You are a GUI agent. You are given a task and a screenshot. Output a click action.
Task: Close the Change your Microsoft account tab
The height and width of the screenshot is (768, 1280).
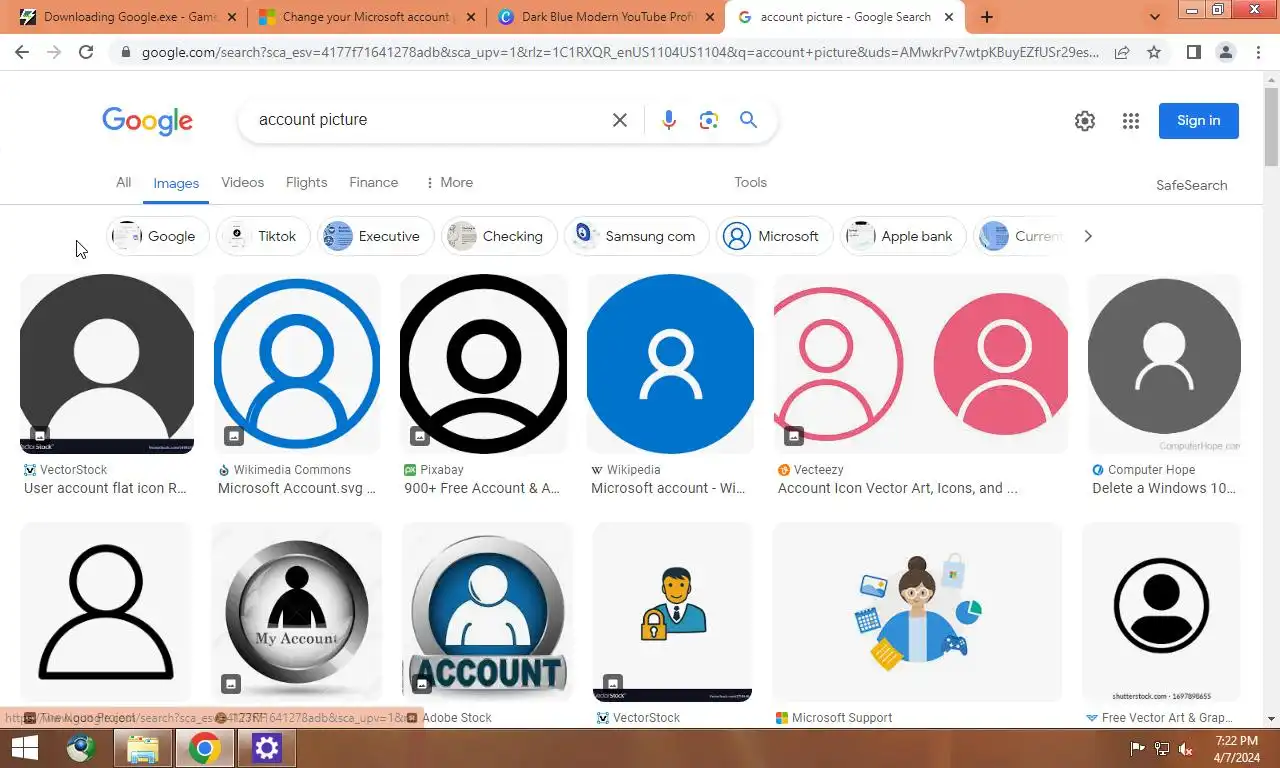coord(471,17)
